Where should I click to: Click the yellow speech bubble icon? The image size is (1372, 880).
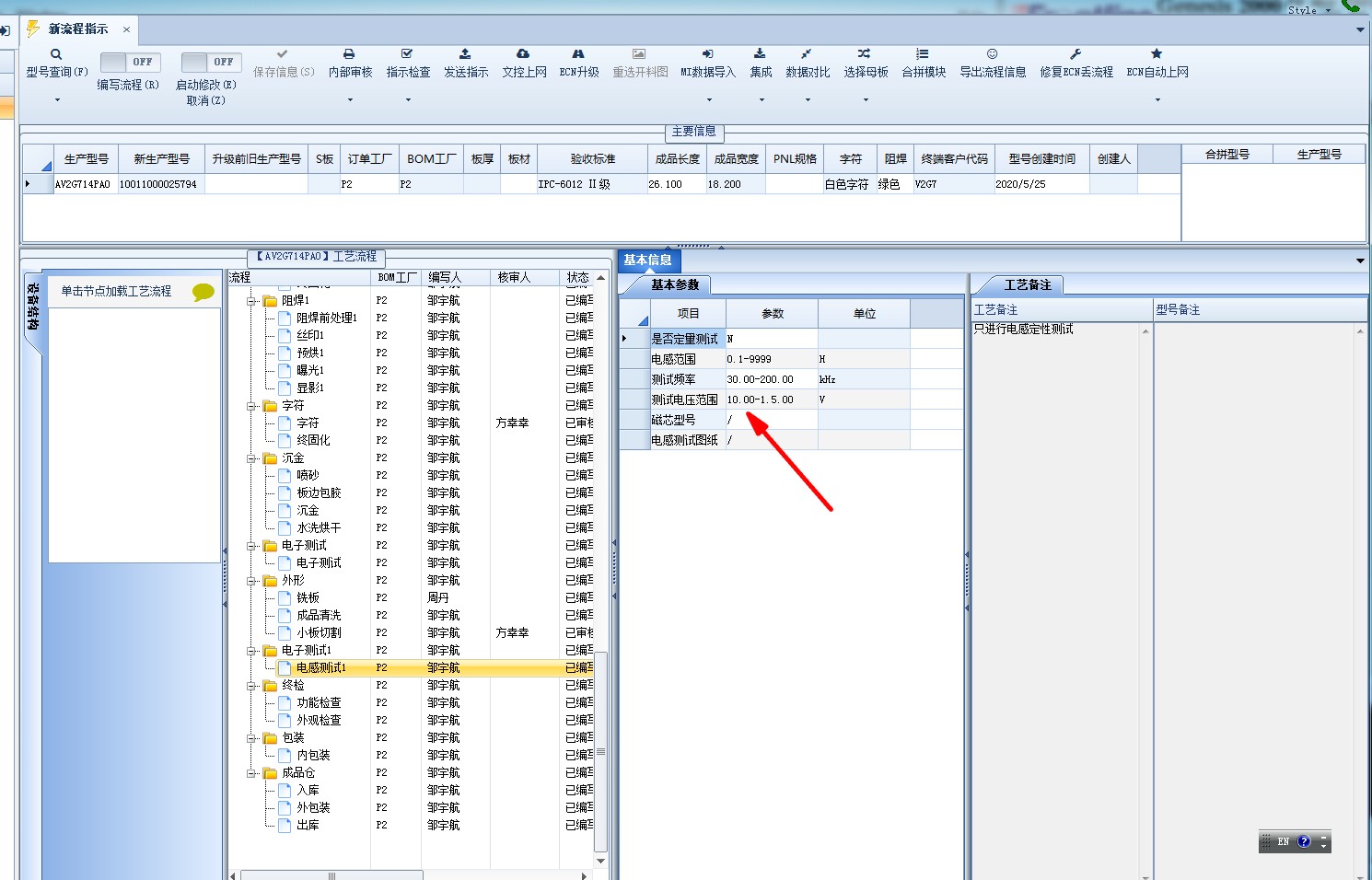pos(203,292)
